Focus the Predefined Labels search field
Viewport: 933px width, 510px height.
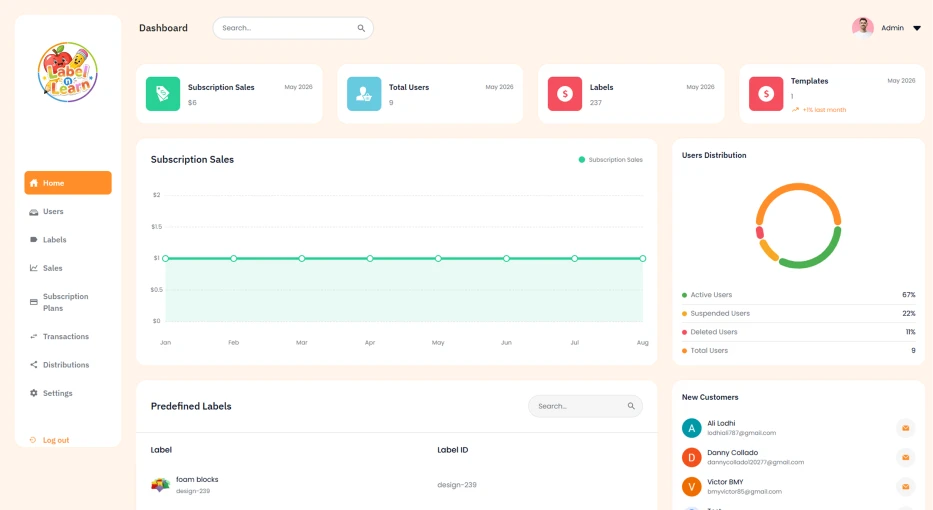(x=585, y=406)
